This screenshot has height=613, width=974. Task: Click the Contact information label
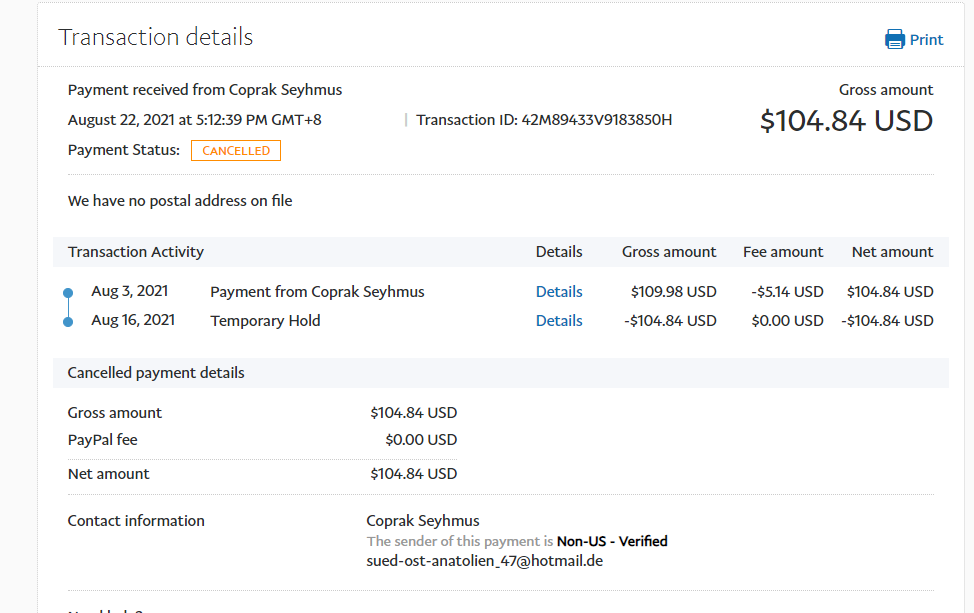tap(136, 521)
